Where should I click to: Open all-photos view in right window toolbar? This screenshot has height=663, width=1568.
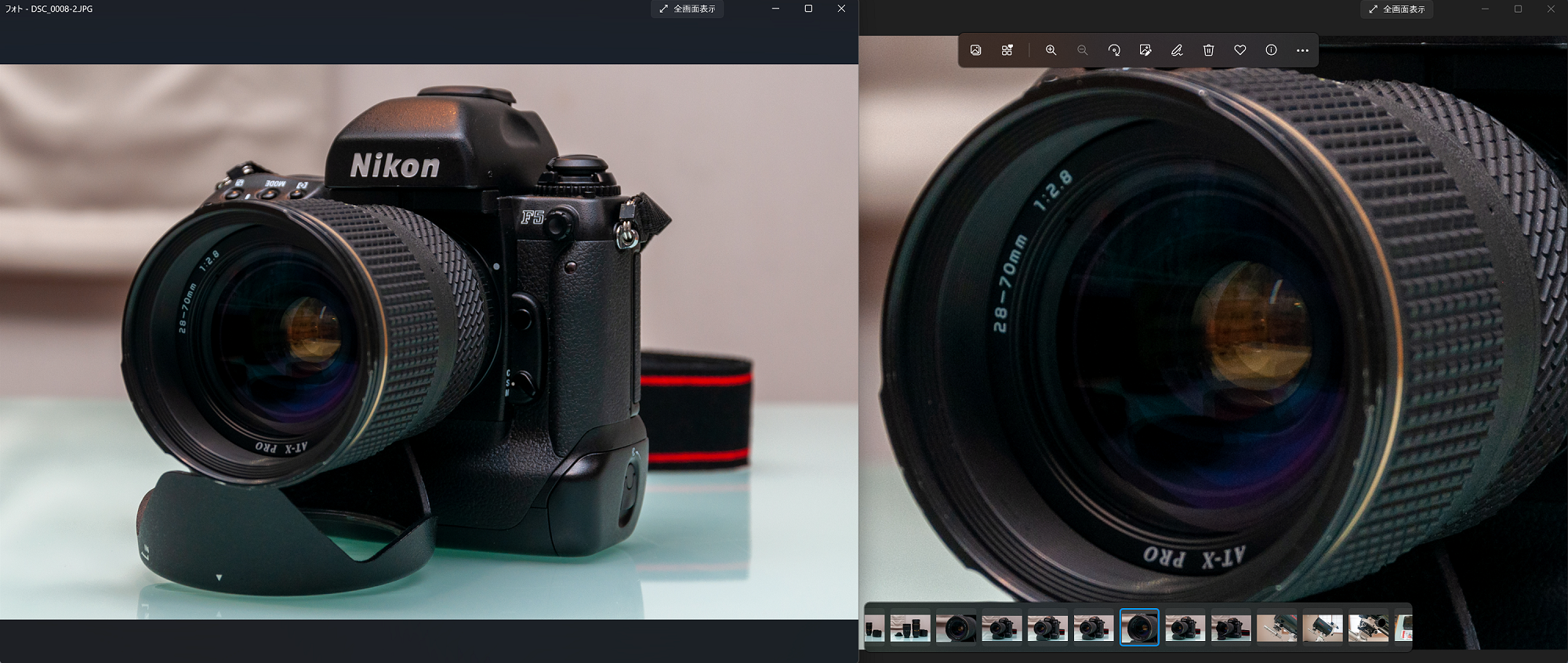click(x=975, y=50)
